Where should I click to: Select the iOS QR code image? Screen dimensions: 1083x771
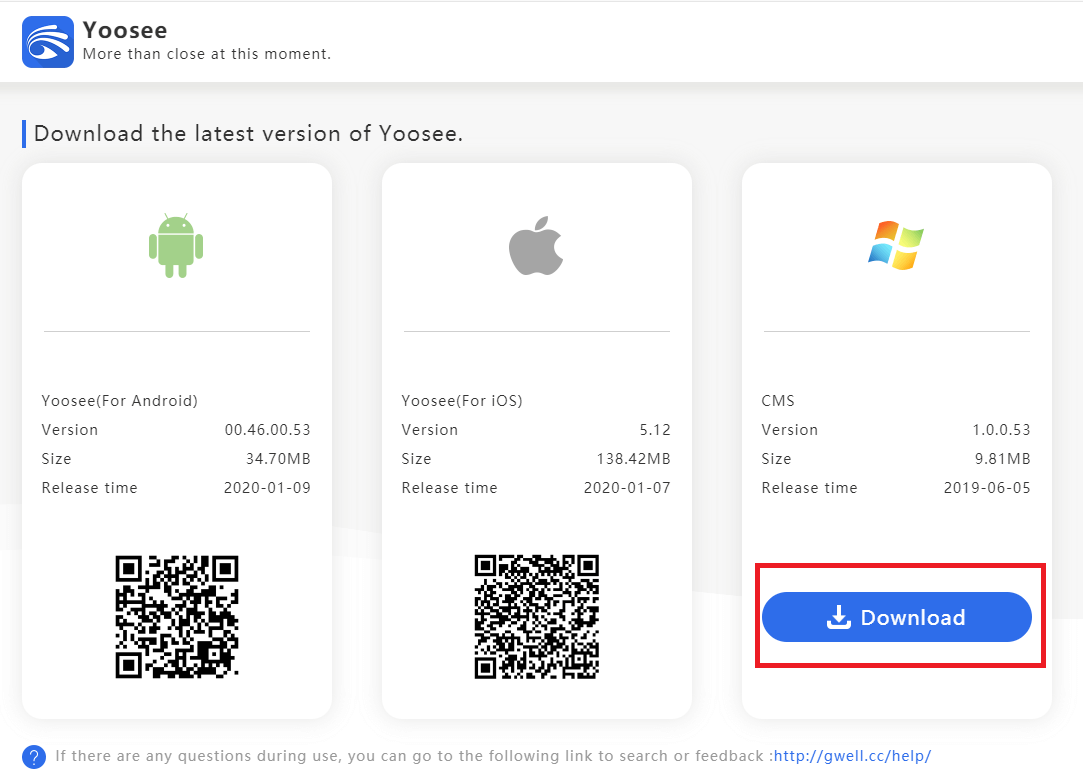pos(537,616)
